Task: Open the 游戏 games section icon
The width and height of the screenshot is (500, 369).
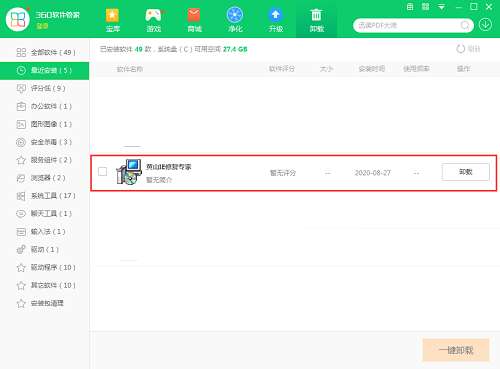Action: [153, 20]
